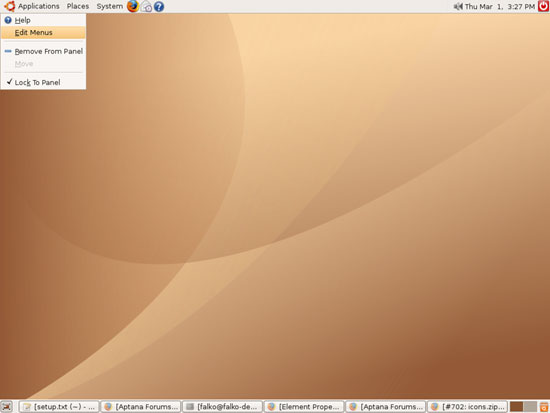Open the volume control speaker icon
The width and height of the screenshot is (550, 413).
click(x=458, y=6)
